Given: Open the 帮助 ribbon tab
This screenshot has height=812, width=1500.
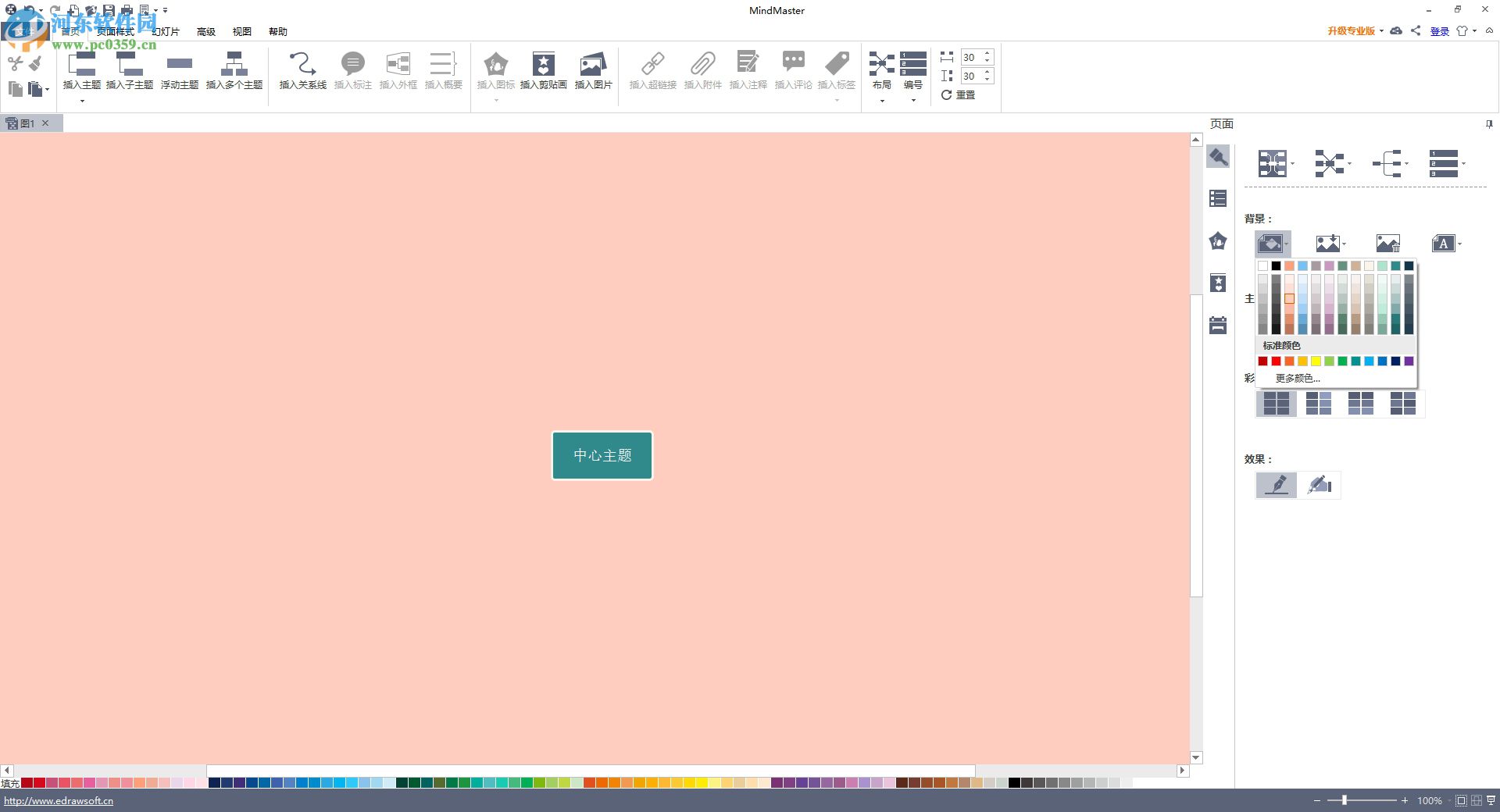Looking at the screenshot, I should coord(278,32).
